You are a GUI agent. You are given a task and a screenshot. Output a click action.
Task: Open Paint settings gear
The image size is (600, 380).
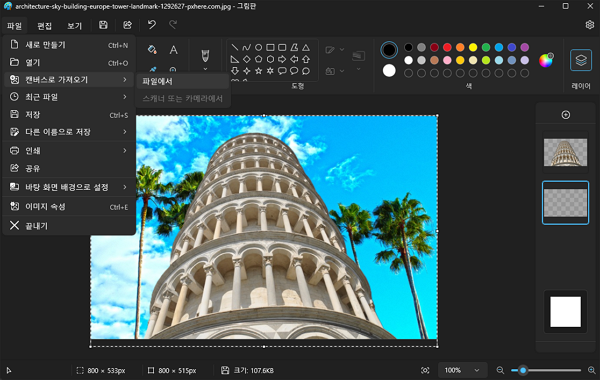coord(590,25)
